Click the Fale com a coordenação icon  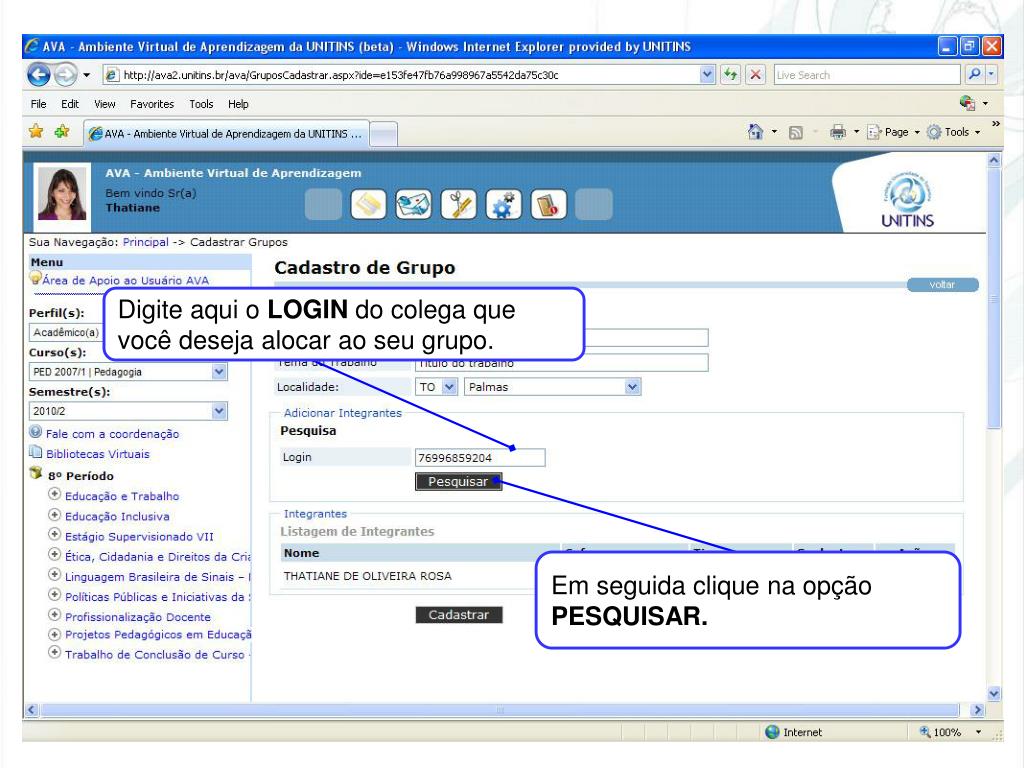pos(36,432)
